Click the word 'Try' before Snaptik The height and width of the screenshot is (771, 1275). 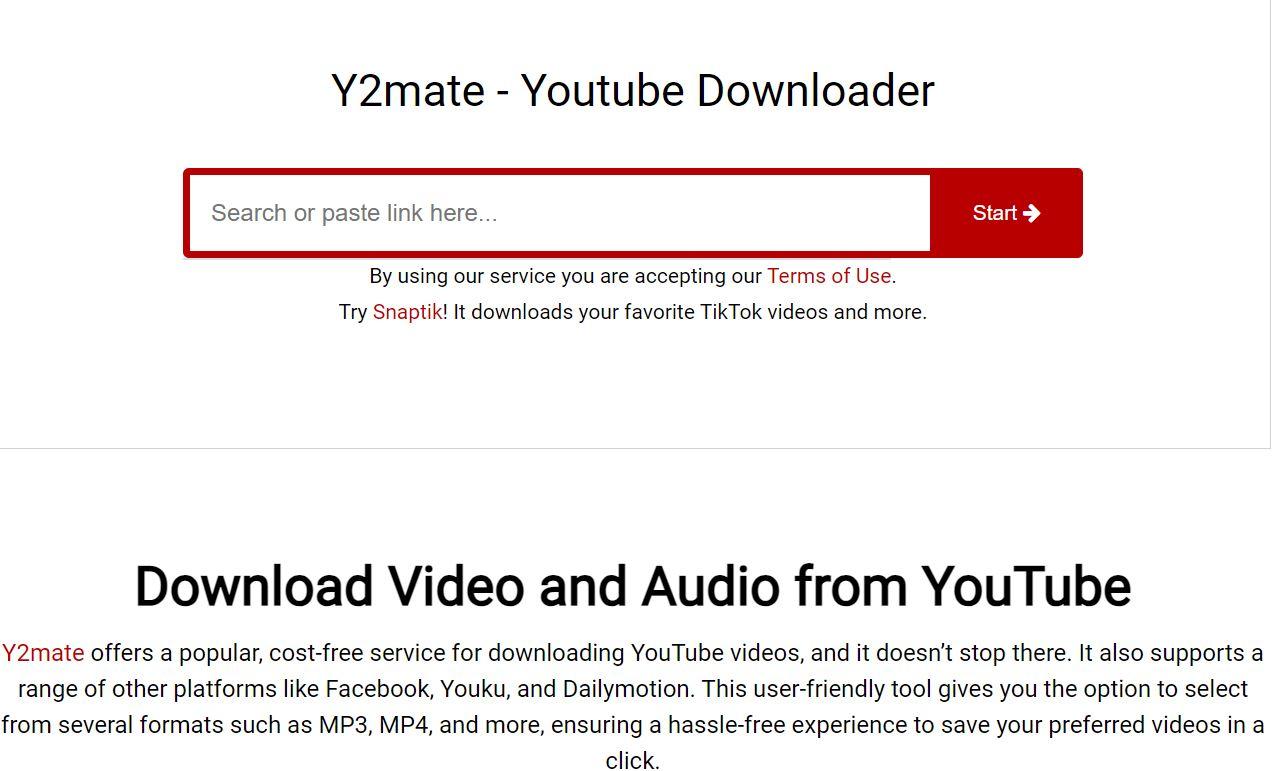pos(353,312)
